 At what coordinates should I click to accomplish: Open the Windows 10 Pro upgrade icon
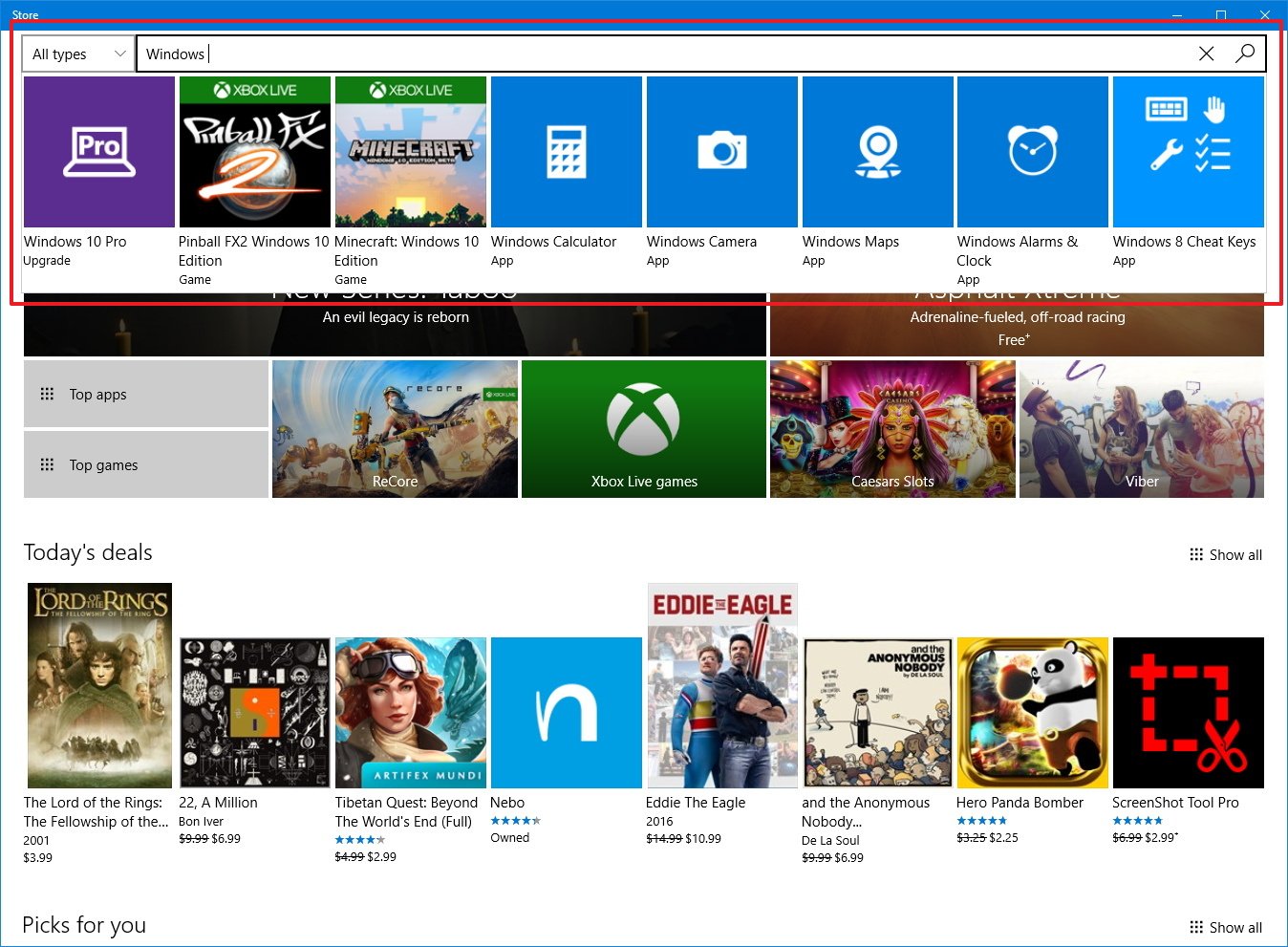point(99,152)
